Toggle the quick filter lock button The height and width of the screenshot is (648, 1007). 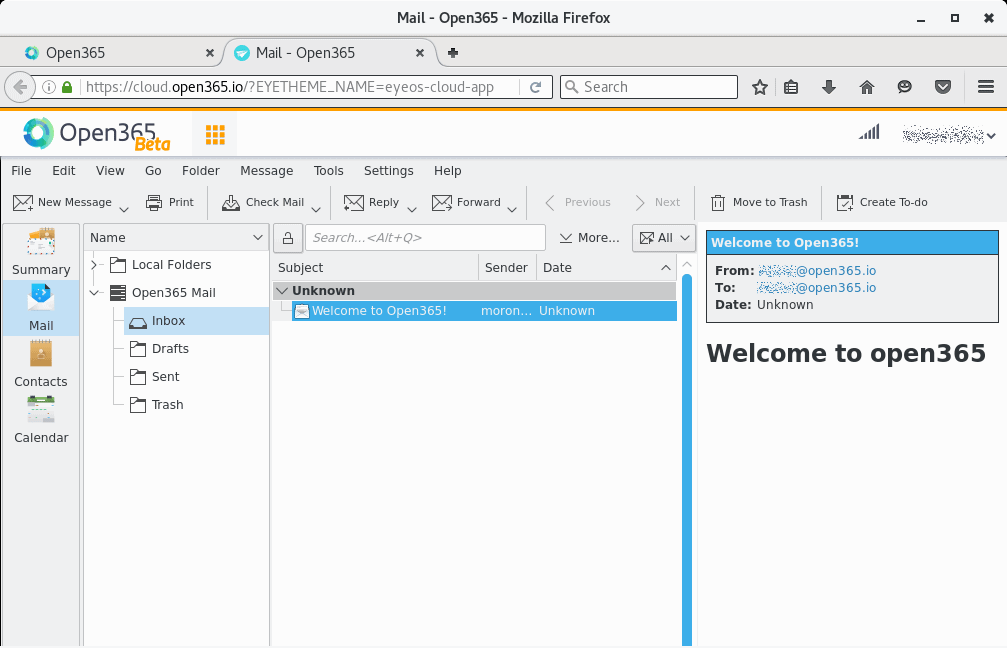(288, 238)
